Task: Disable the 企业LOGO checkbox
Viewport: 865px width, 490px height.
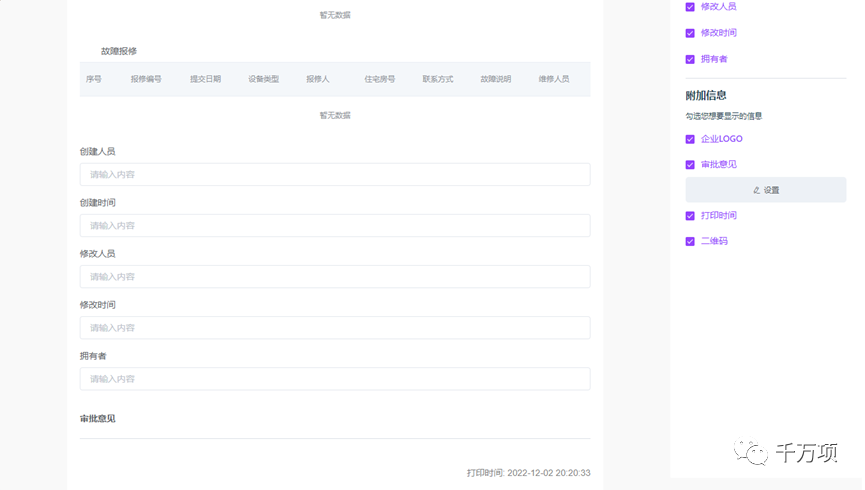Action: [690, 139]
